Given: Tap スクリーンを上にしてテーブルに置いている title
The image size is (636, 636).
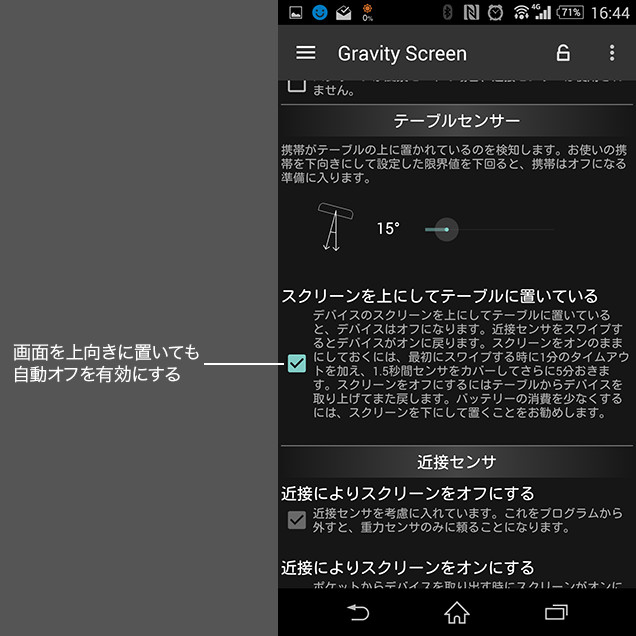Looking at the screenshot, I should tap(439, 296).
